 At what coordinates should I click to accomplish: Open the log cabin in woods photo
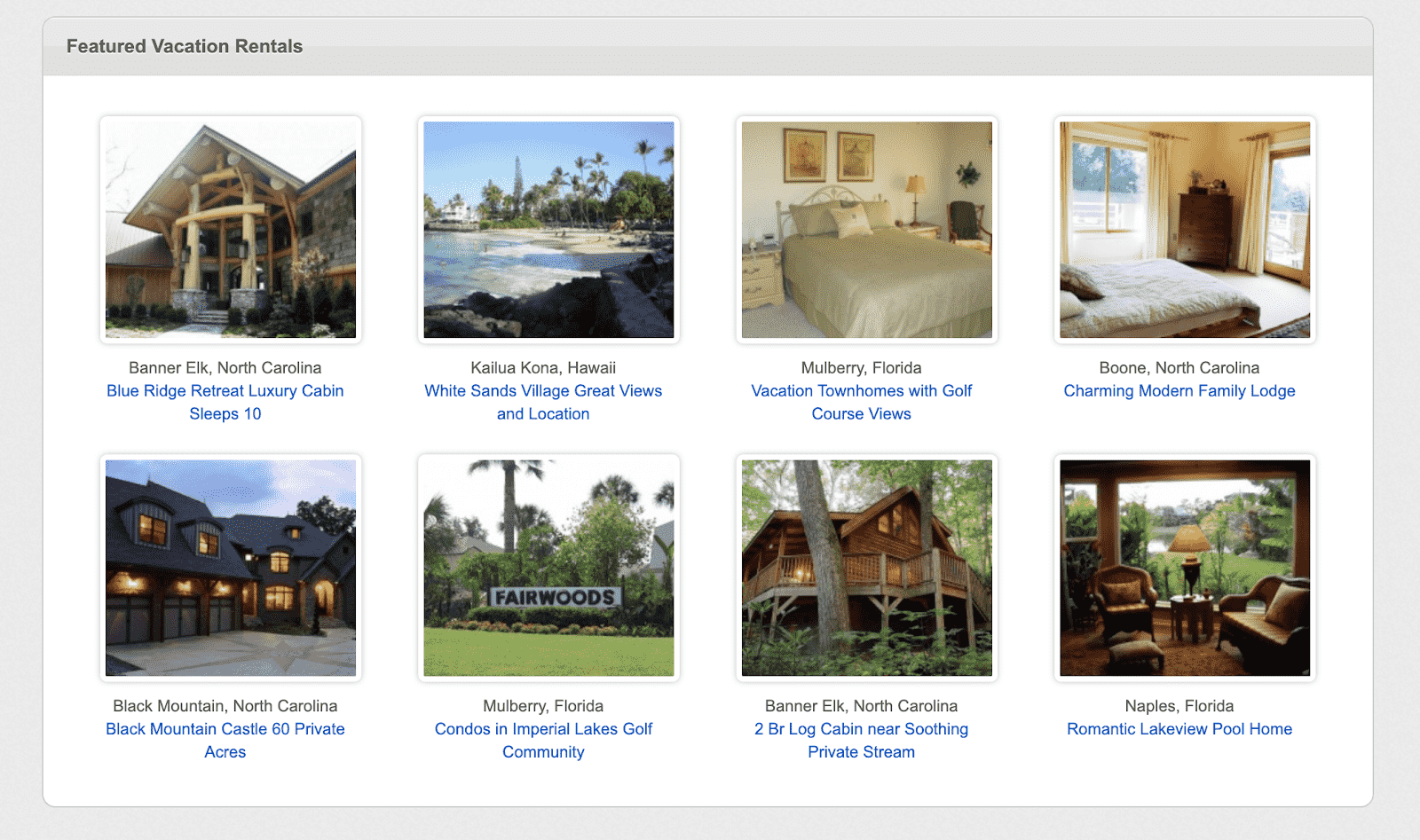(x=867, y=568)
